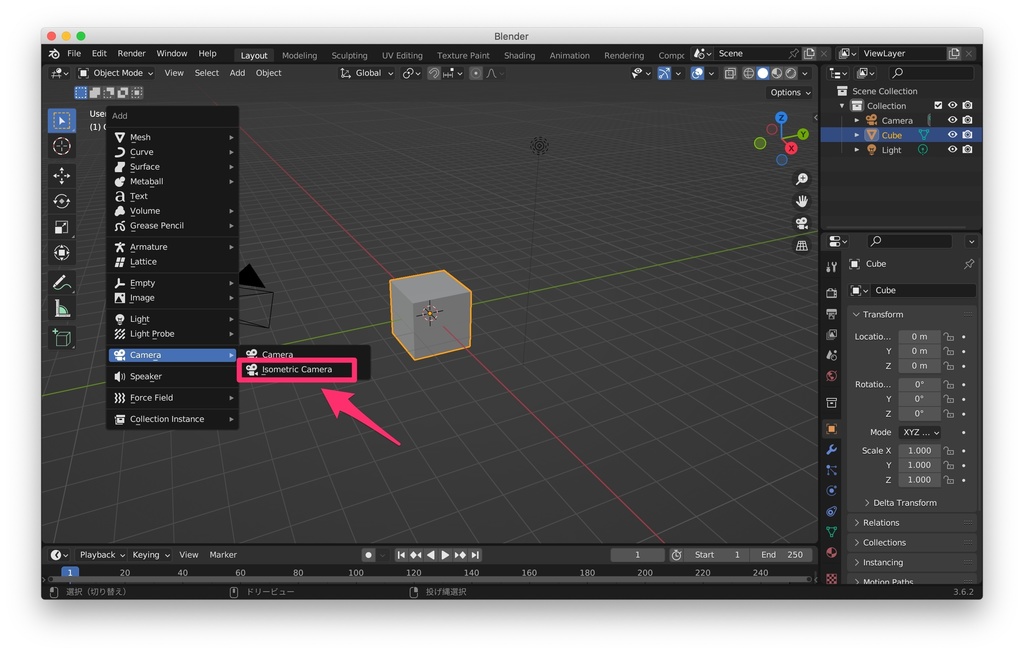Select the Annotate tool

pos(61,283)
